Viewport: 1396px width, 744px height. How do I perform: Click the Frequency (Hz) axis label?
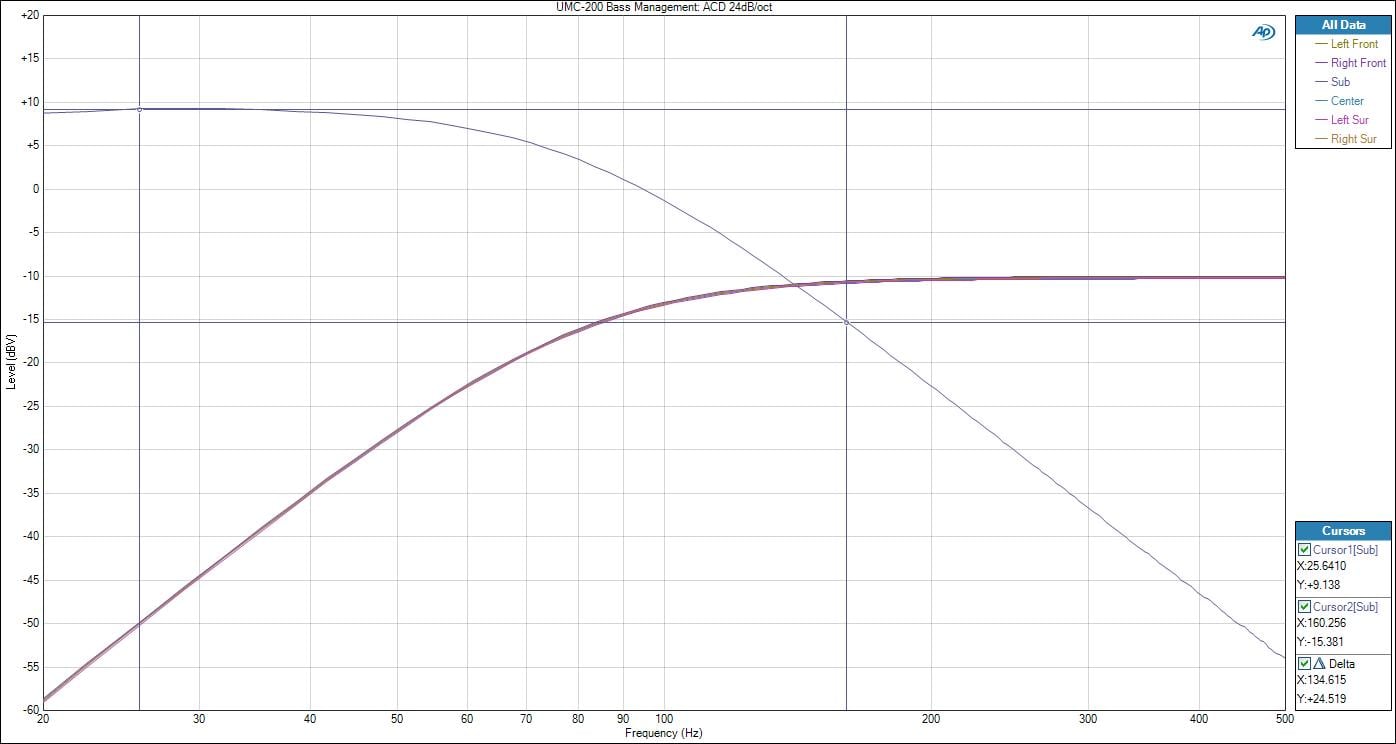pos(663,733)
